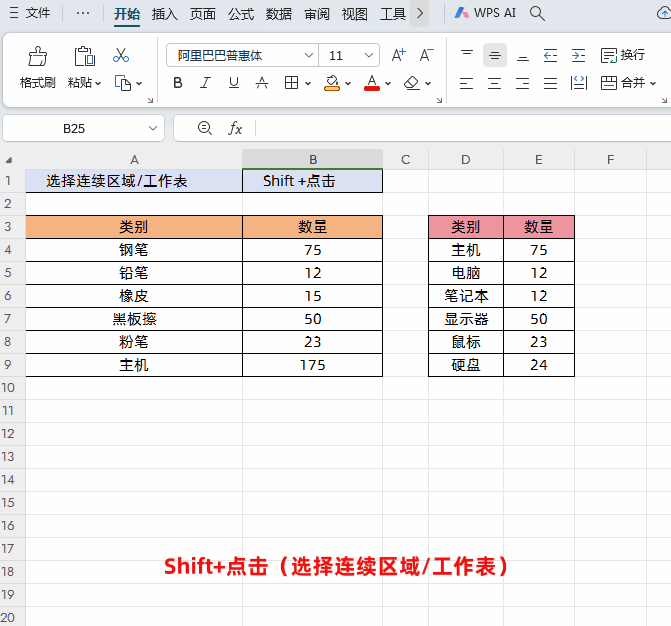Decrease font size with A- icon
The height and width of the screenshot is (626, 671).
coord(427,55)
